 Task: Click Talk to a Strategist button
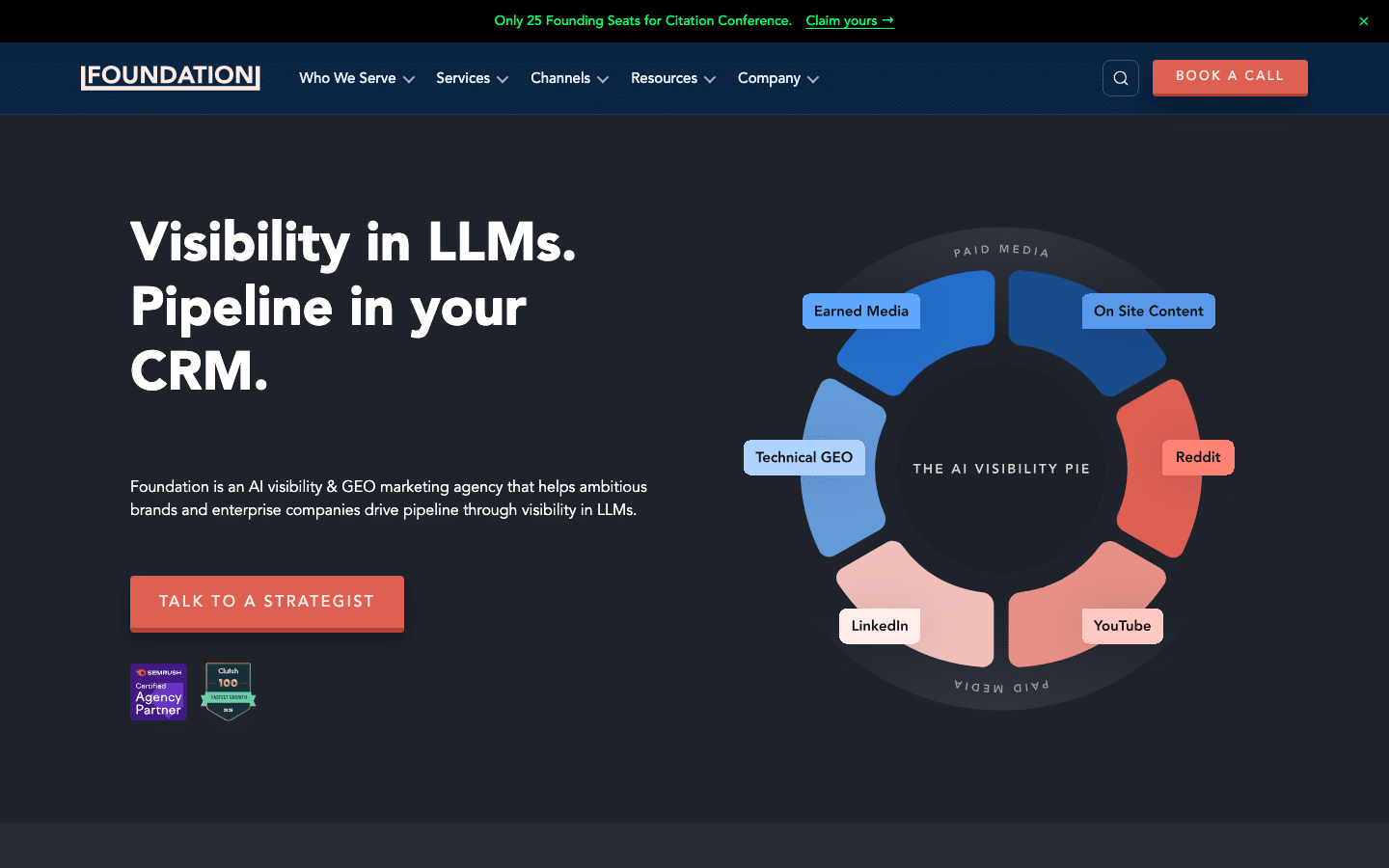267,603
